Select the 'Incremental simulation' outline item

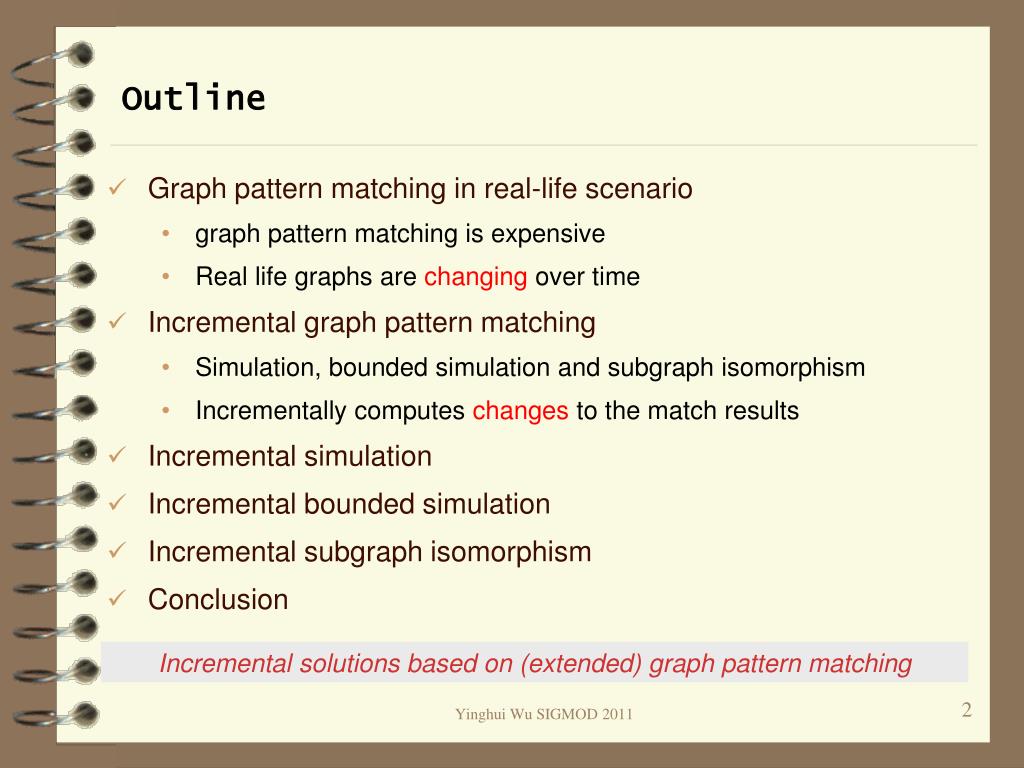(290, 456)
